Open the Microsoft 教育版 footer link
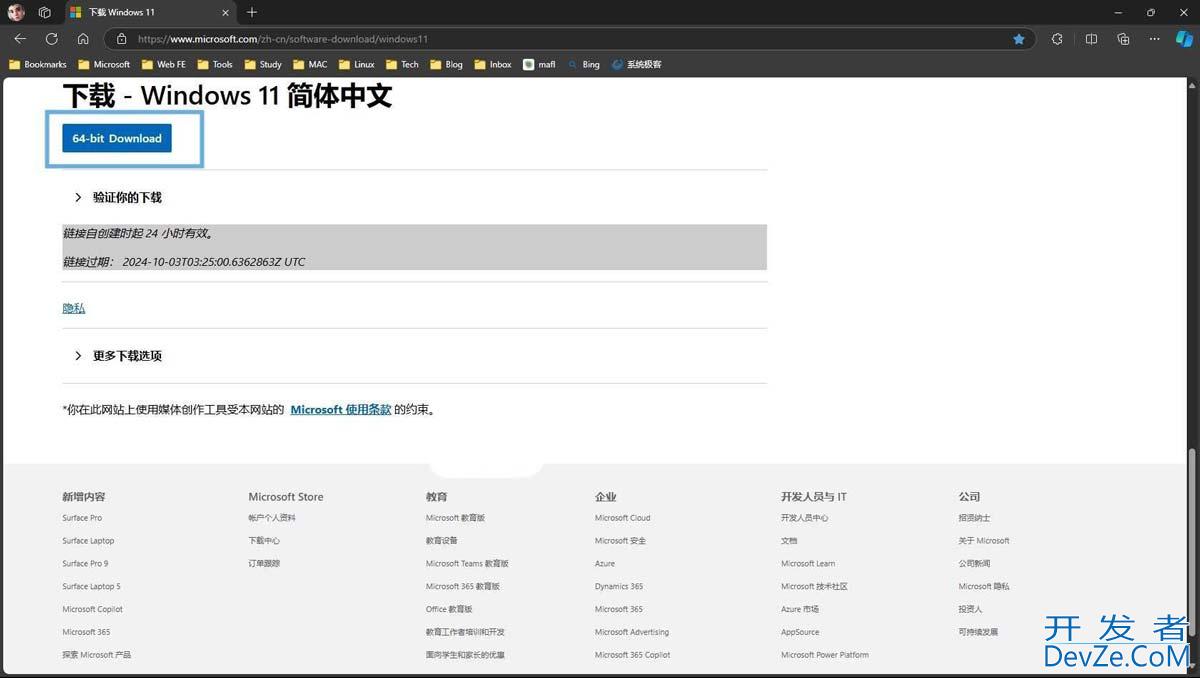 click(x=455, y=518)
